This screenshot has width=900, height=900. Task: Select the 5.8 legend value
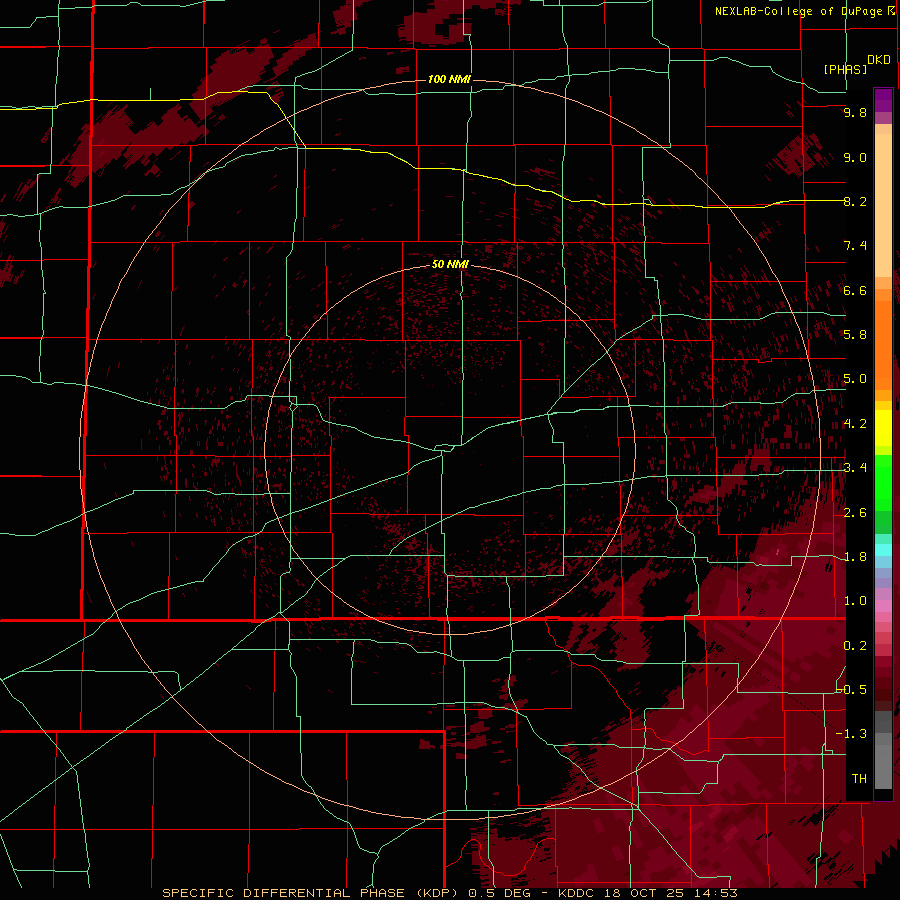(x=855, y=335)
